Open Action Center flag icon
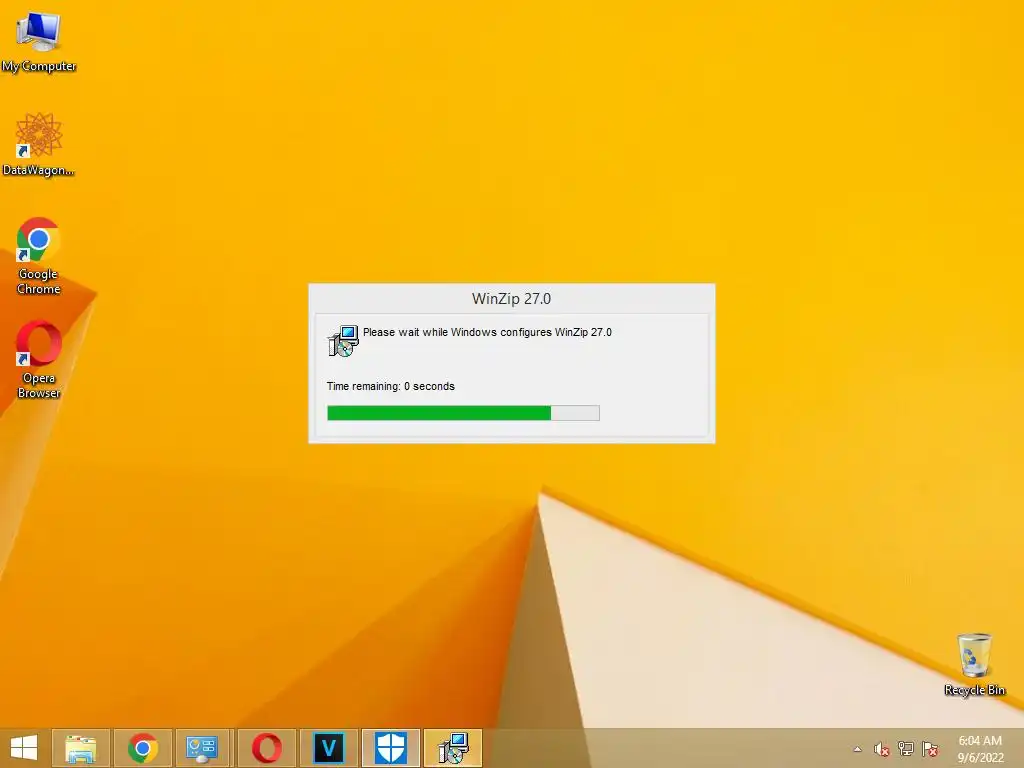Screen dimensions: 1024x768 (x=930, y=749)
